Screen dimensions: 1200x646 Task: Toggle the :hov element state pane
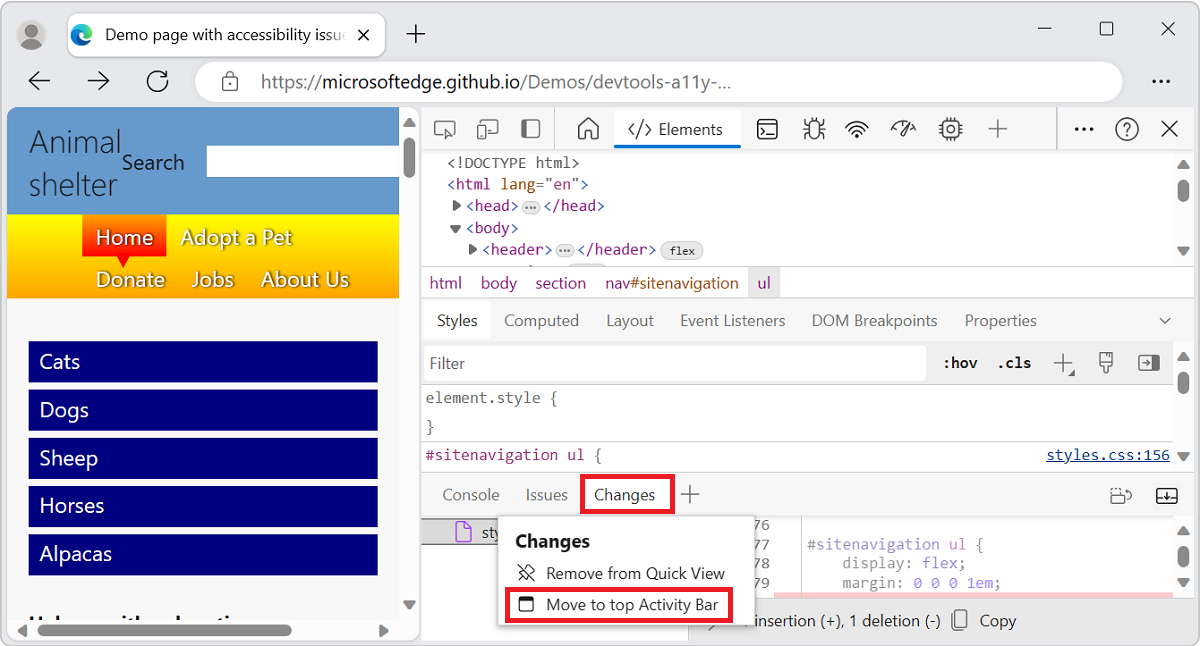click(958, 362)
